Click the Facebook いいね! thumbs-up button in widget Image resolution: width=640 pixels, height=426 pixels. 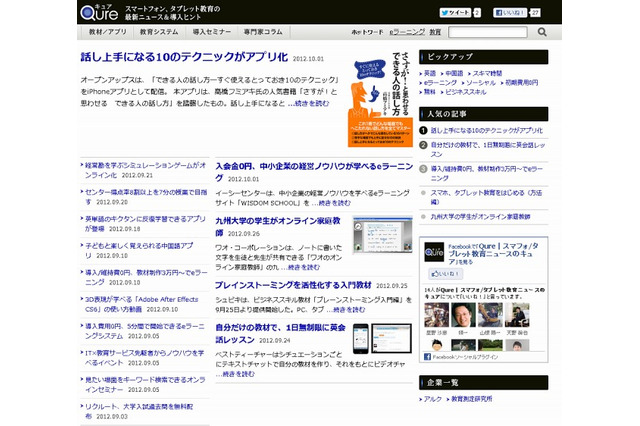click(x=445, y=274)
